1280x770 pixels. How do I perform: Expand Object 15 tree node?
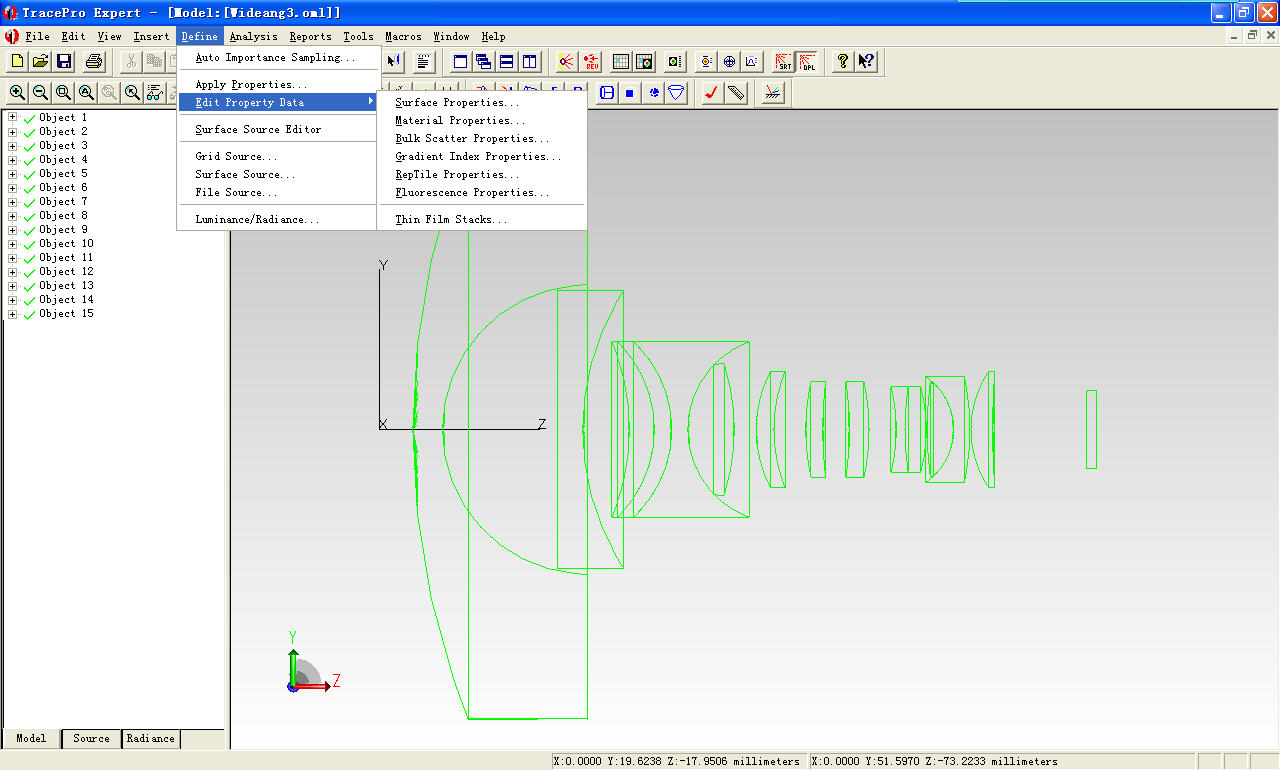(x=13, y=314)
